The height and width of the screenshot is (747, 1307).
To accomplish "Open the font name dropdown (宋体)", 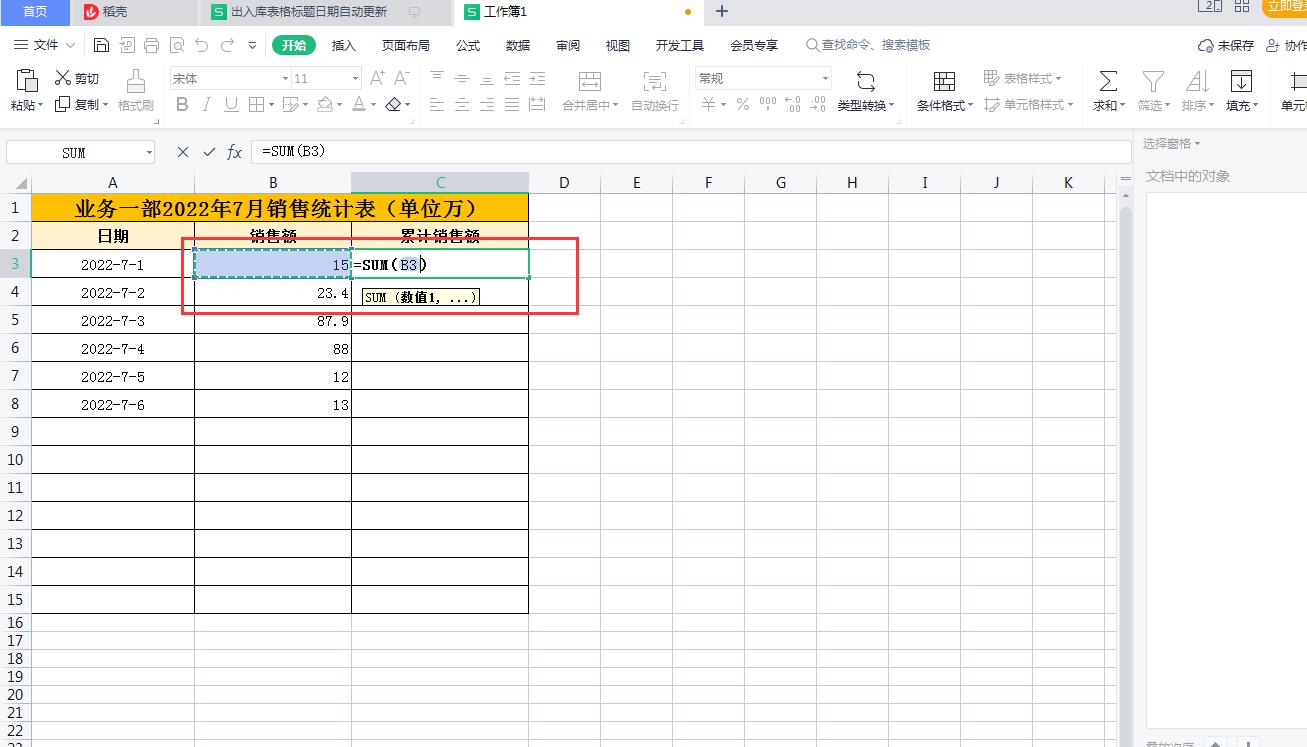I will click(x=284, y=78).
